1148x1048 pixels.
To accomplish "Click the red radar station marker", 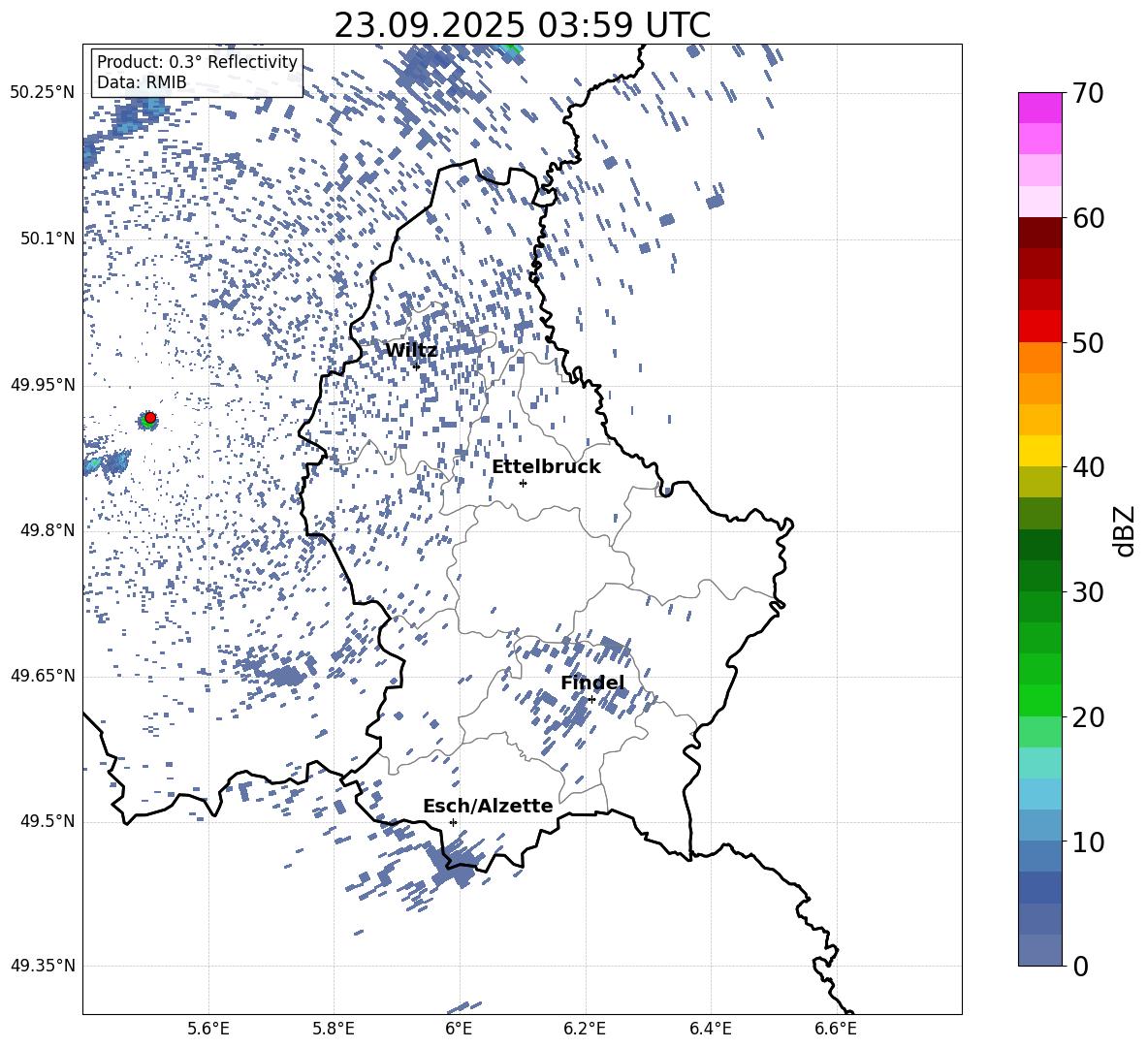I will [150, 418].
